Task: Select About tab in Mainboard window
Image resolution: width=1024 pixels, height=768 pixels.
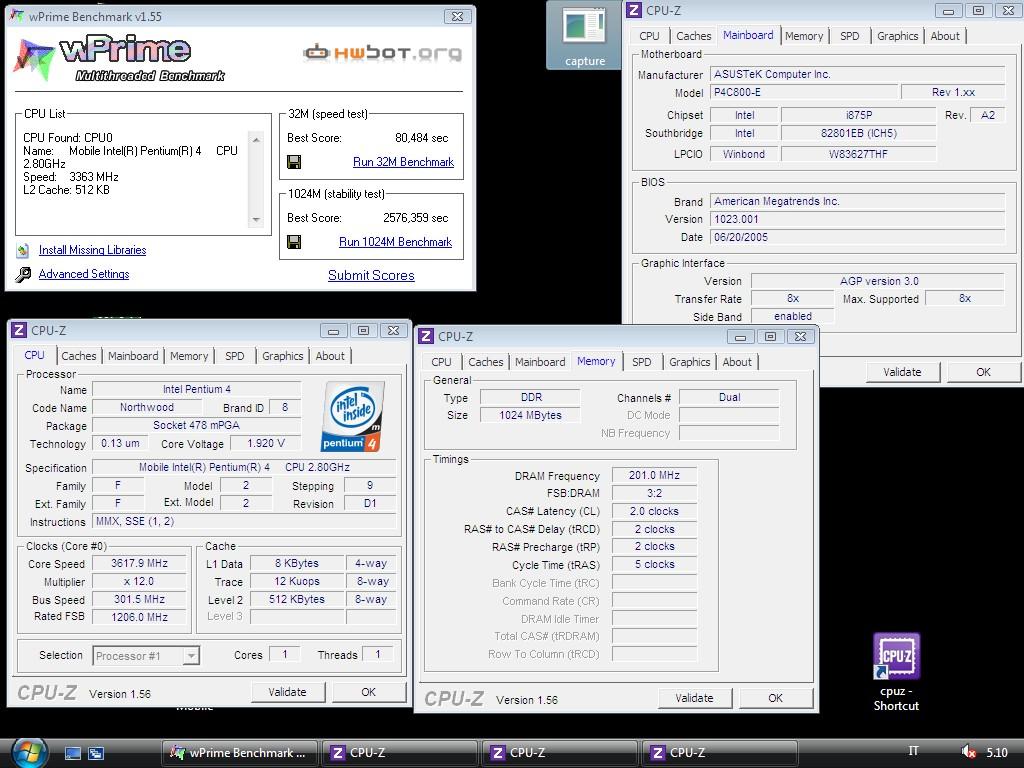Action: tap(945, 36)
